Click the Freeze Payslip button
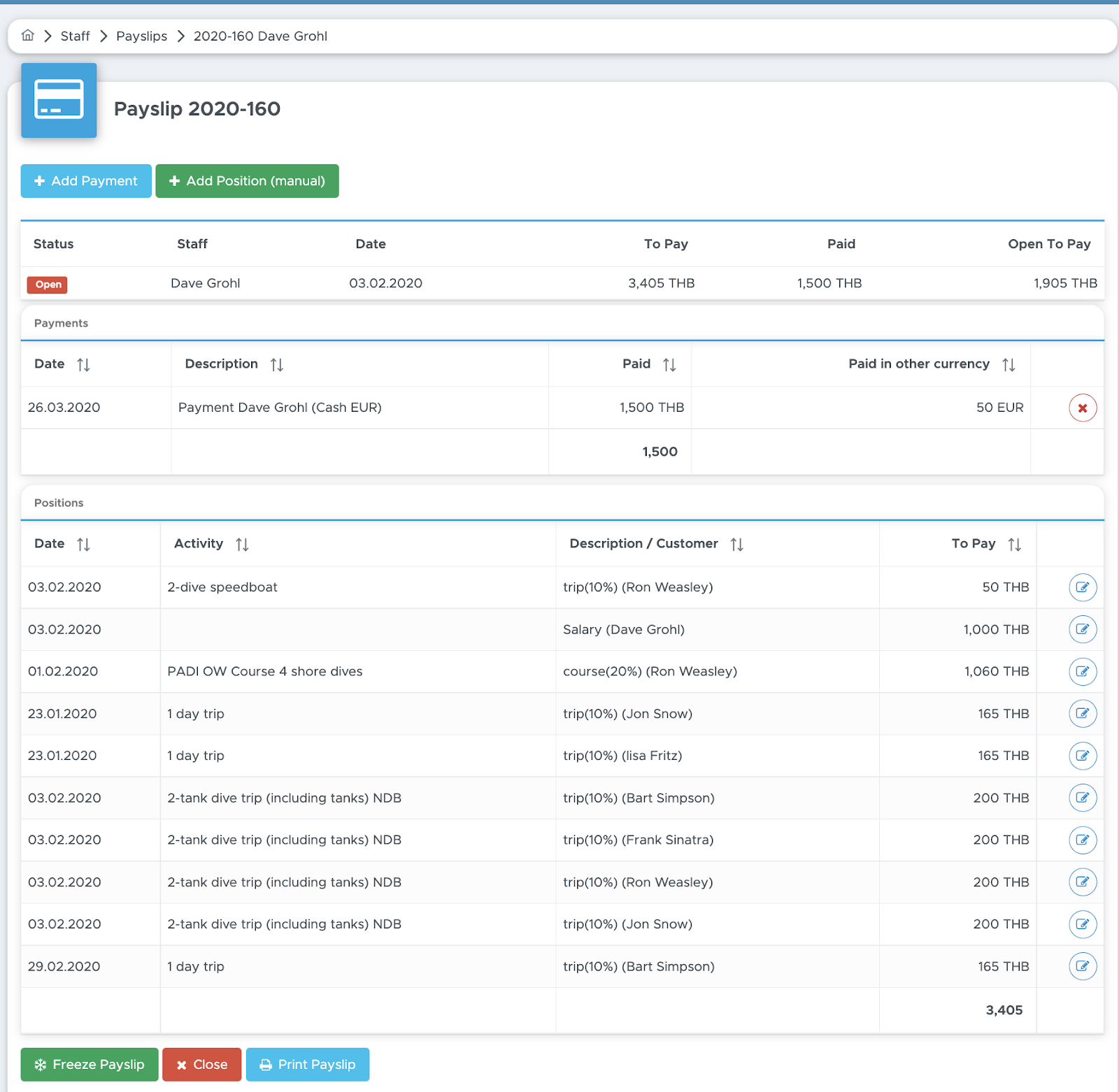This screenshot has width=1119, height=1092. tap(90, 1065)
